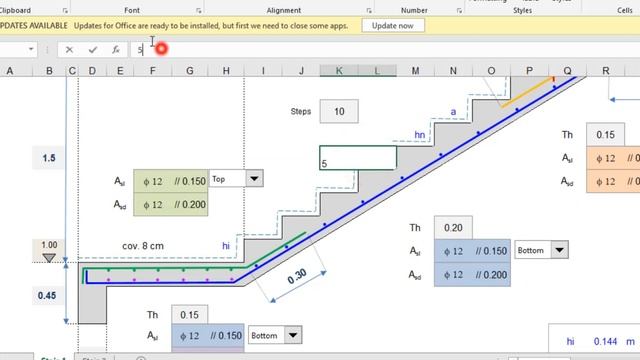The height and width of the screenshot is (360, 640).
Task: Select column K header
Action: [x=339, y=71]
